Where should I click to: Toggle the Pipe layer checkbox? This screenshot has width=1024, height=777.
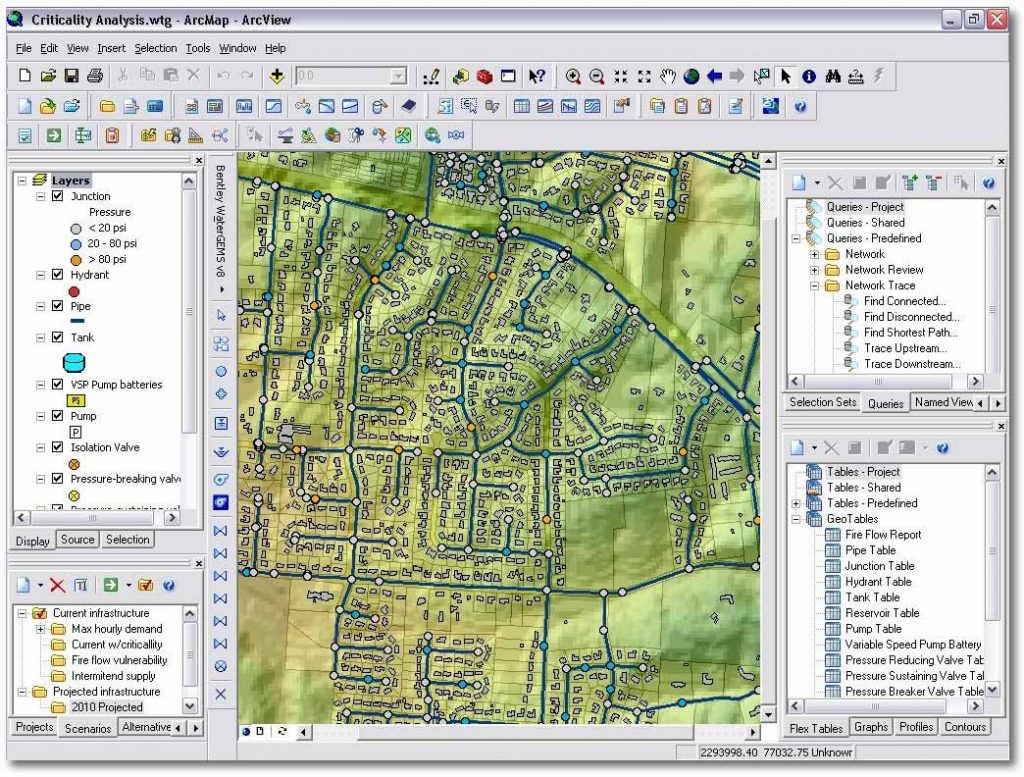tap(57, 306)
